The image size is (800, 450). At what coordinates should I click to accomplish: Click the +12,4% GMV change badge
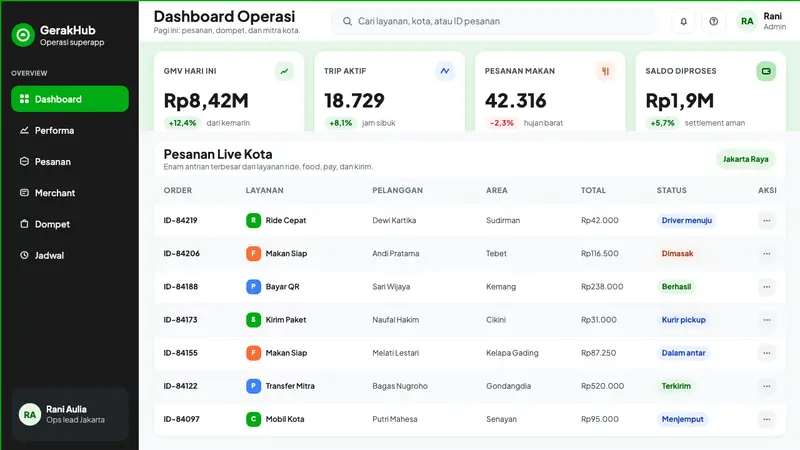pyautogui.click(x=182, y=123)
